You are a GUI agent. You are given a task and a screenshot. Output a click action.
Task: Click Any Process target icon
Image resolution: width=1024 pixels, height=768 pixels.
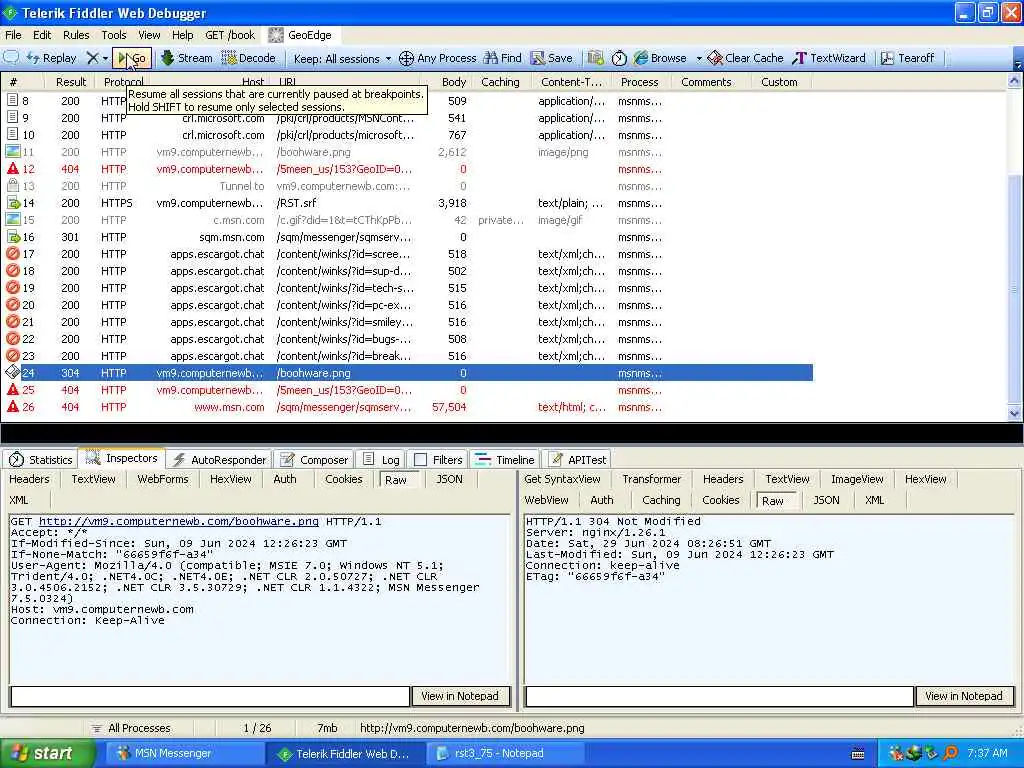tap(406, 58)
